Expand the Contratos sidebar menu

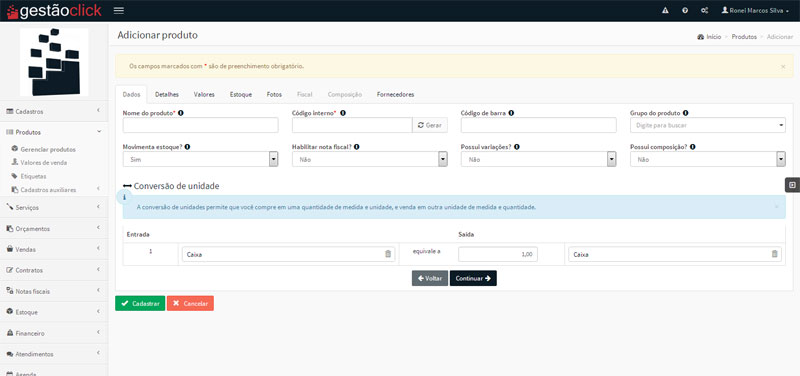[x=54, y=270]
